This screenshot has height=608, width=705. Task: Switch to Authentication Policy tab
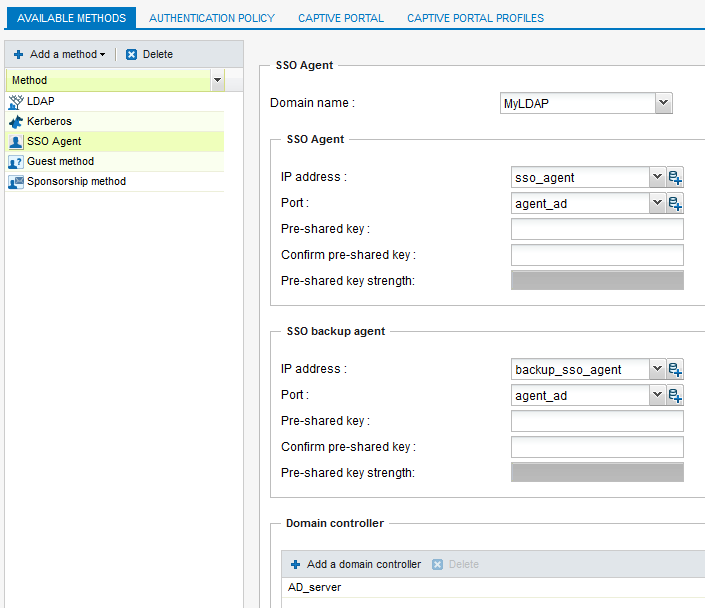pos(212,18)
